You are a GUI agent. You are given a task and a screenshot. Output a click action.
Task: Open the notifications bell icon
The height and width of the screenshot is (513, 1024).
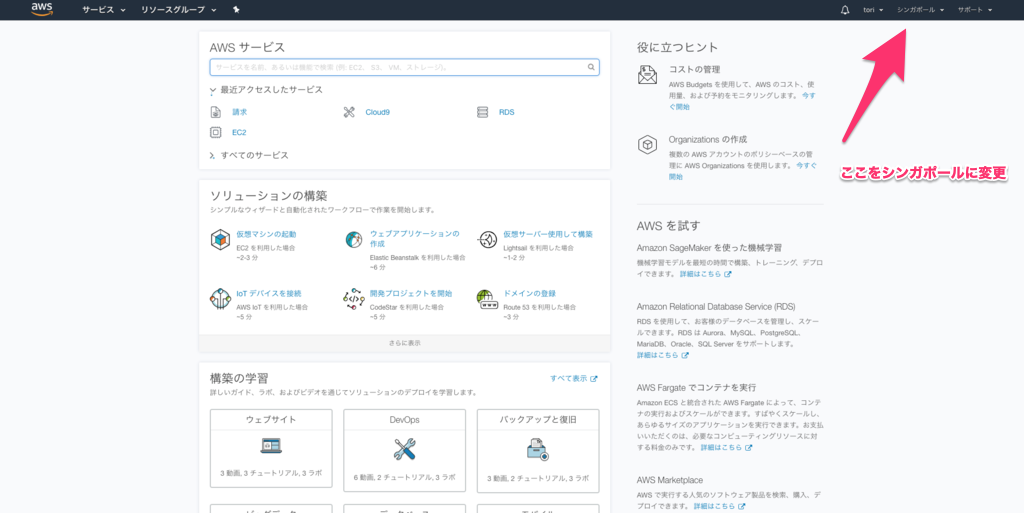tap(846, 10)
